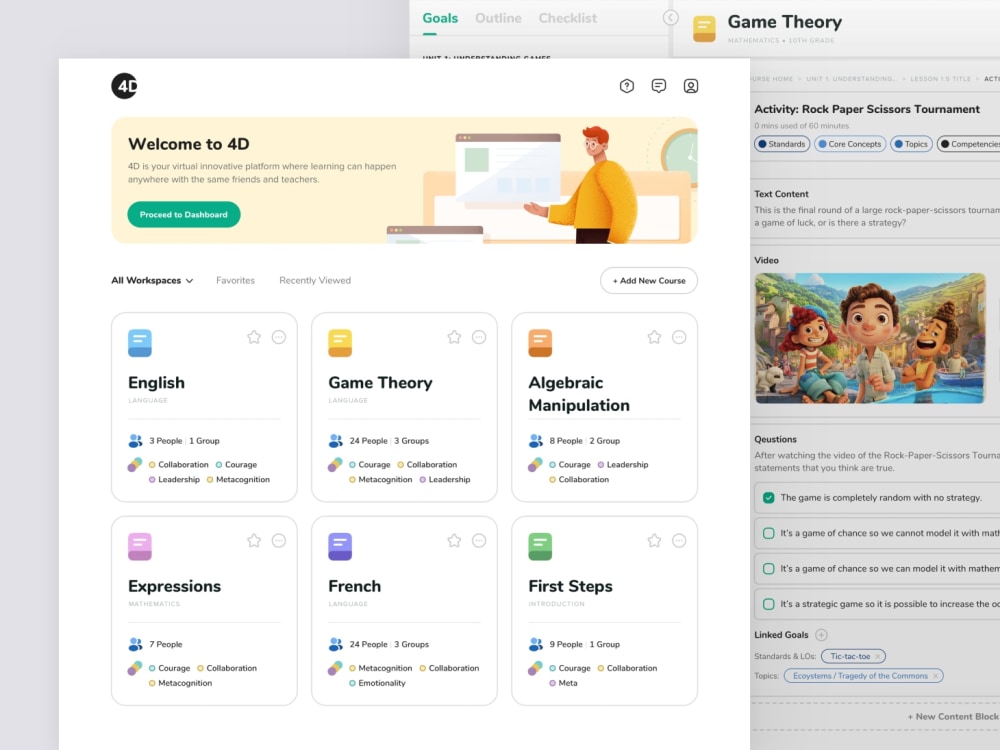Uncheck 'The game is completely random' answer
Screen dimensions: 1000x750
coord(768,497)
